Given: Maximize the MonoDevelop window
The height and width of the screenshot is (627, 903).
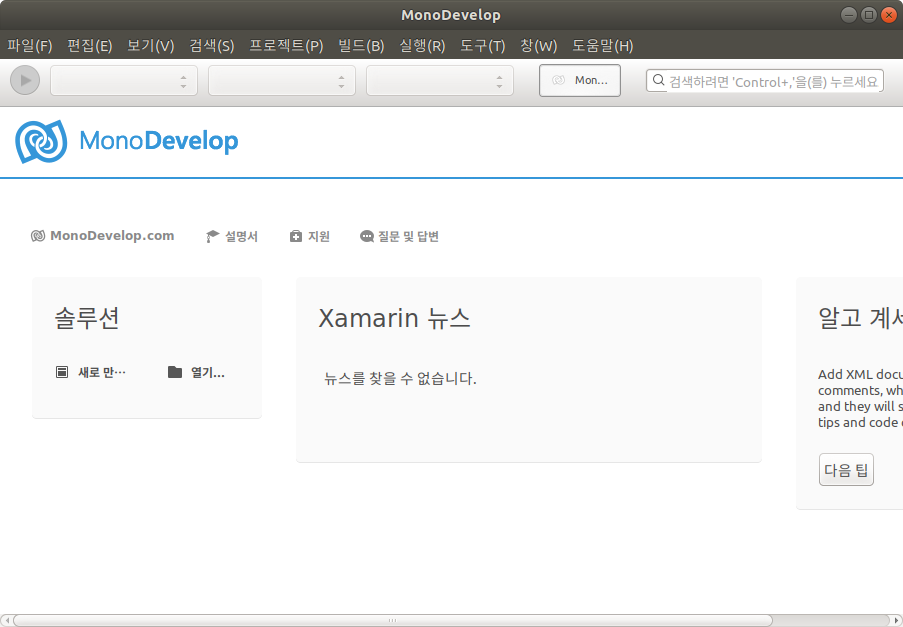Looking at the screenshot, I should tap(869, 15).
